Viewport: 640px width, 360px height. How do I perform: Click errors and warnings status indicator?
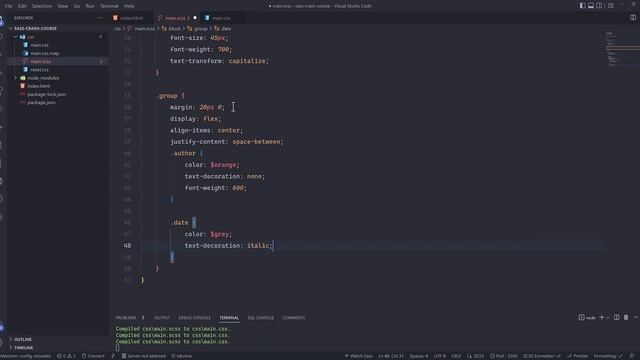(x=66, y=356)
